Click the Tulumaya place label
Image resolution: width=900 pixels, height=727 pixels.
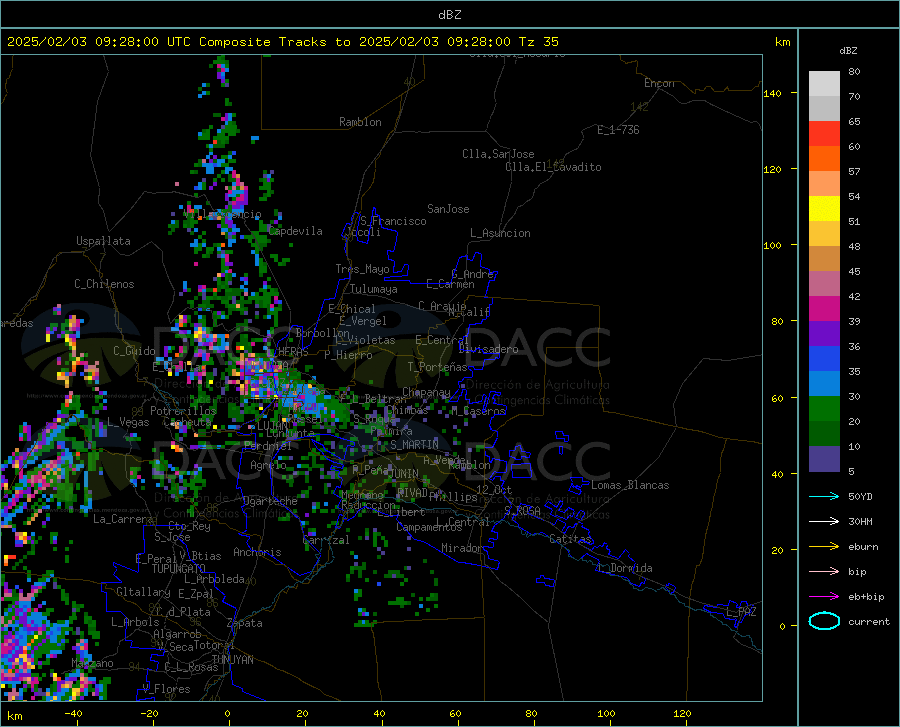(x=374, y=289)
